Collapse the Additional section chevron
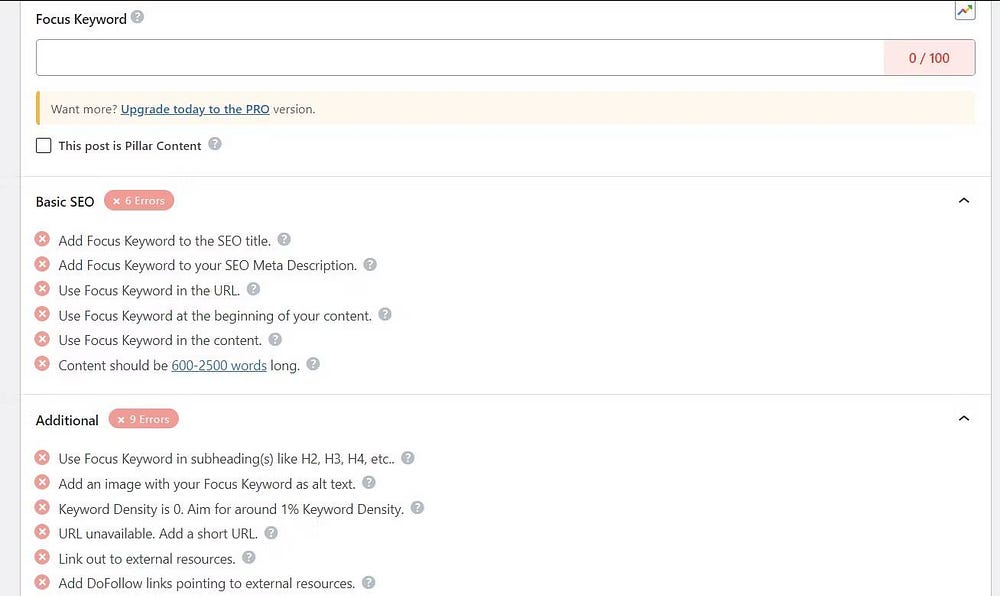 tap(964, 419)
